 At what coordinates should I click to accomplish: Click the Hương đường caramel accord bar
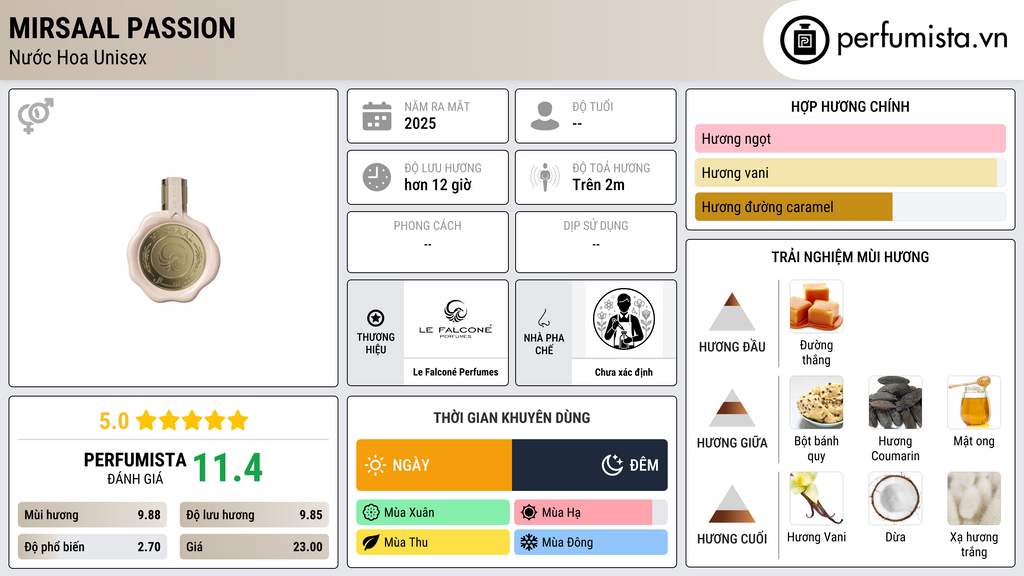(850, 206)
